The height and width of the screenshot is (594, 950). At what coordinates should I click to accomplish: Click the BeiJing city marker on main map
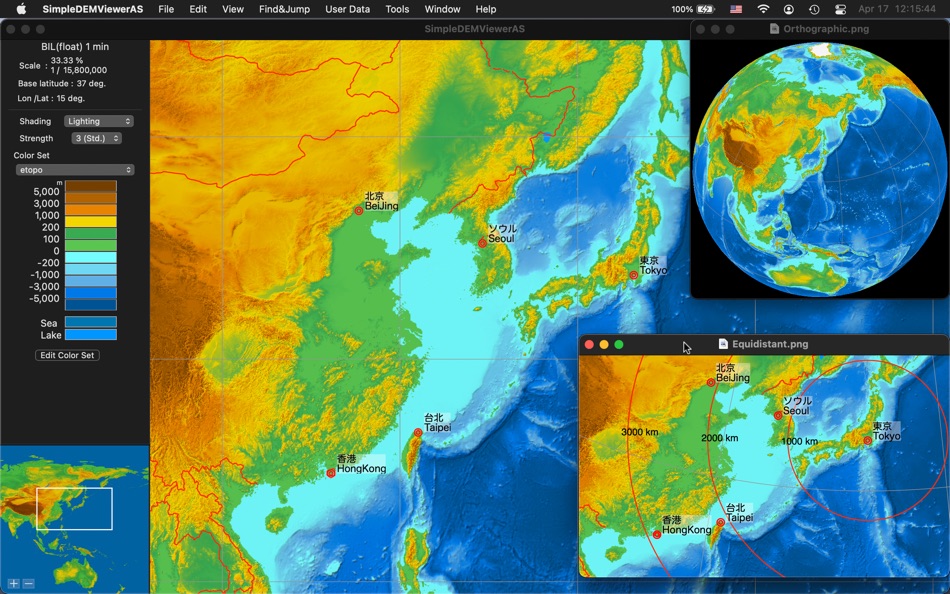coord(359,211)
